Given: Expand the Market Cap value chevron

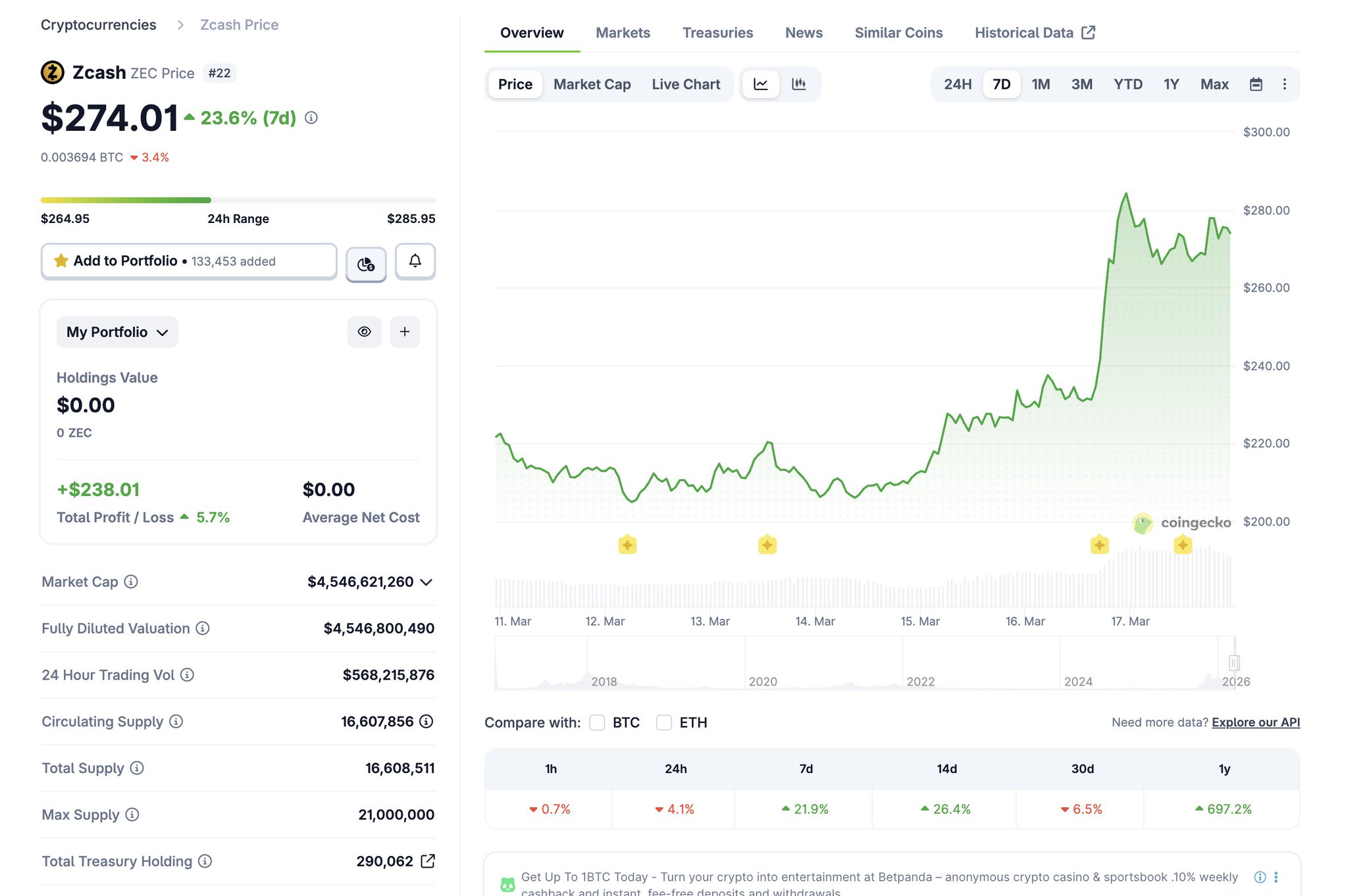Looking at the screenshot, I should [426, 582].
